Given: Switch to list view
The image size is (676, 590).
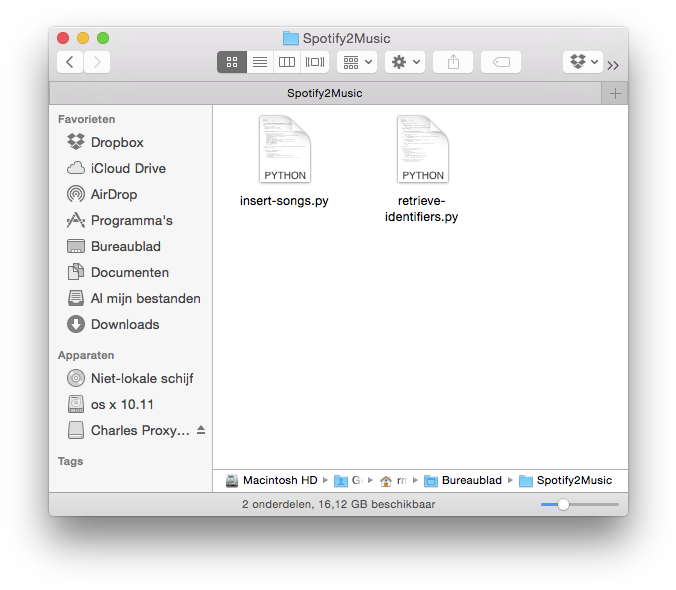Looking at the screenshot, I should coord(260,62).
